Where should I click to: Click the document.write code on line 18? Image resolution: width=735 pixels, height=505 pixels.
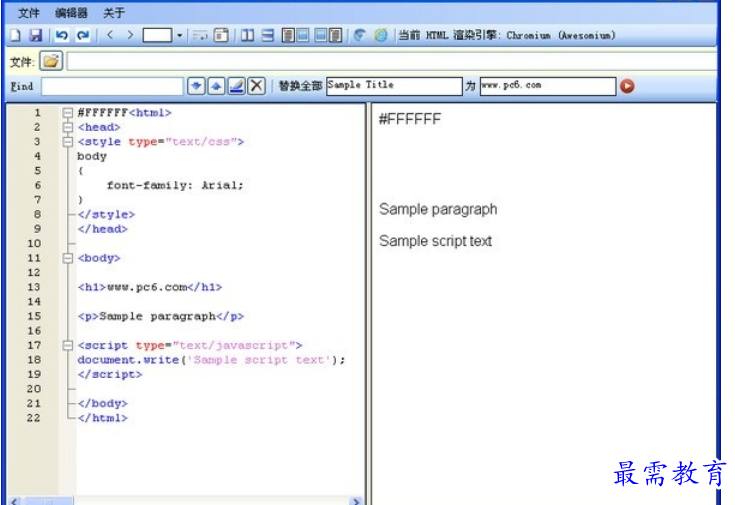pos(211,360)
